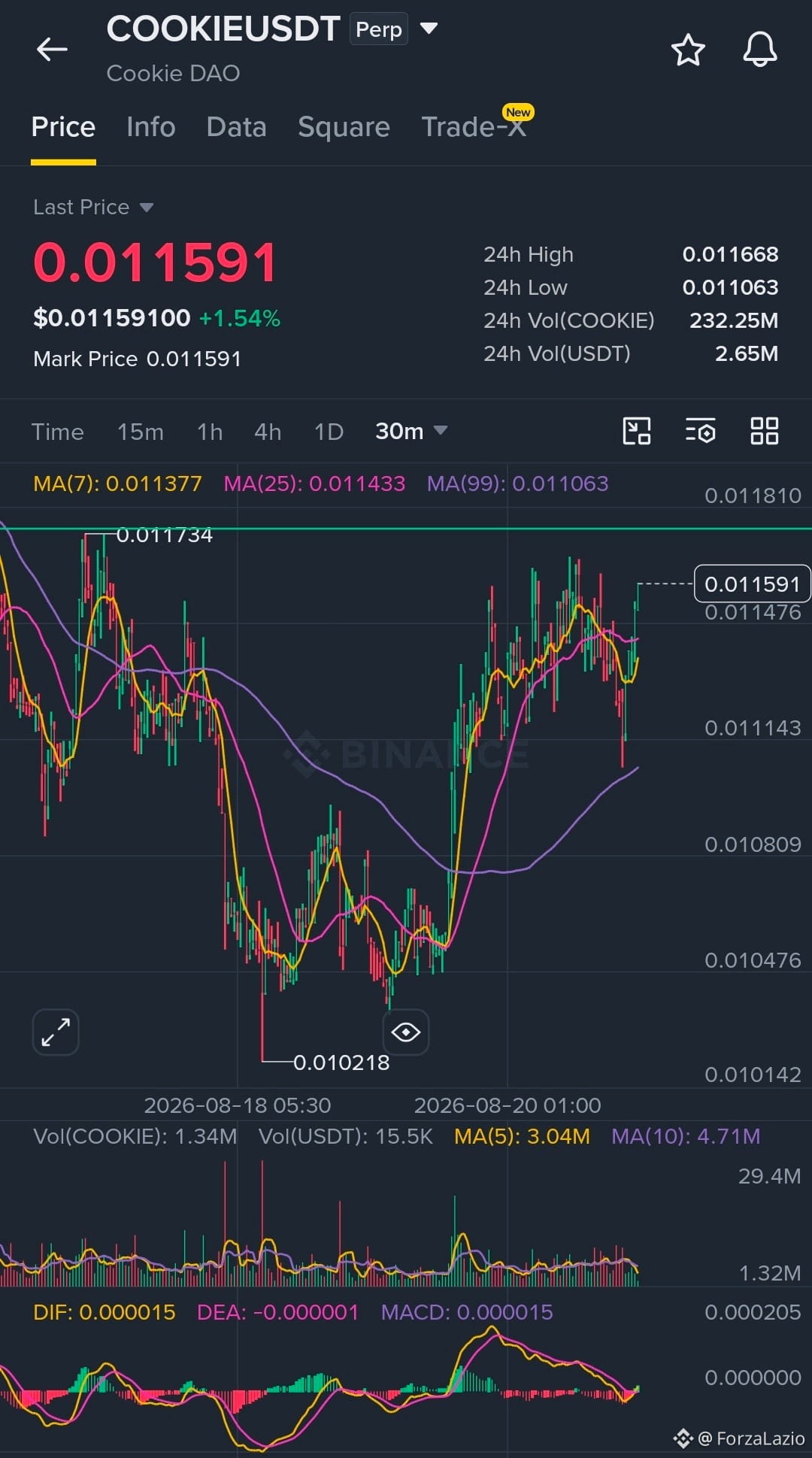Tap the 24h Vol(USDT) value 2.65M

[747, 353]
